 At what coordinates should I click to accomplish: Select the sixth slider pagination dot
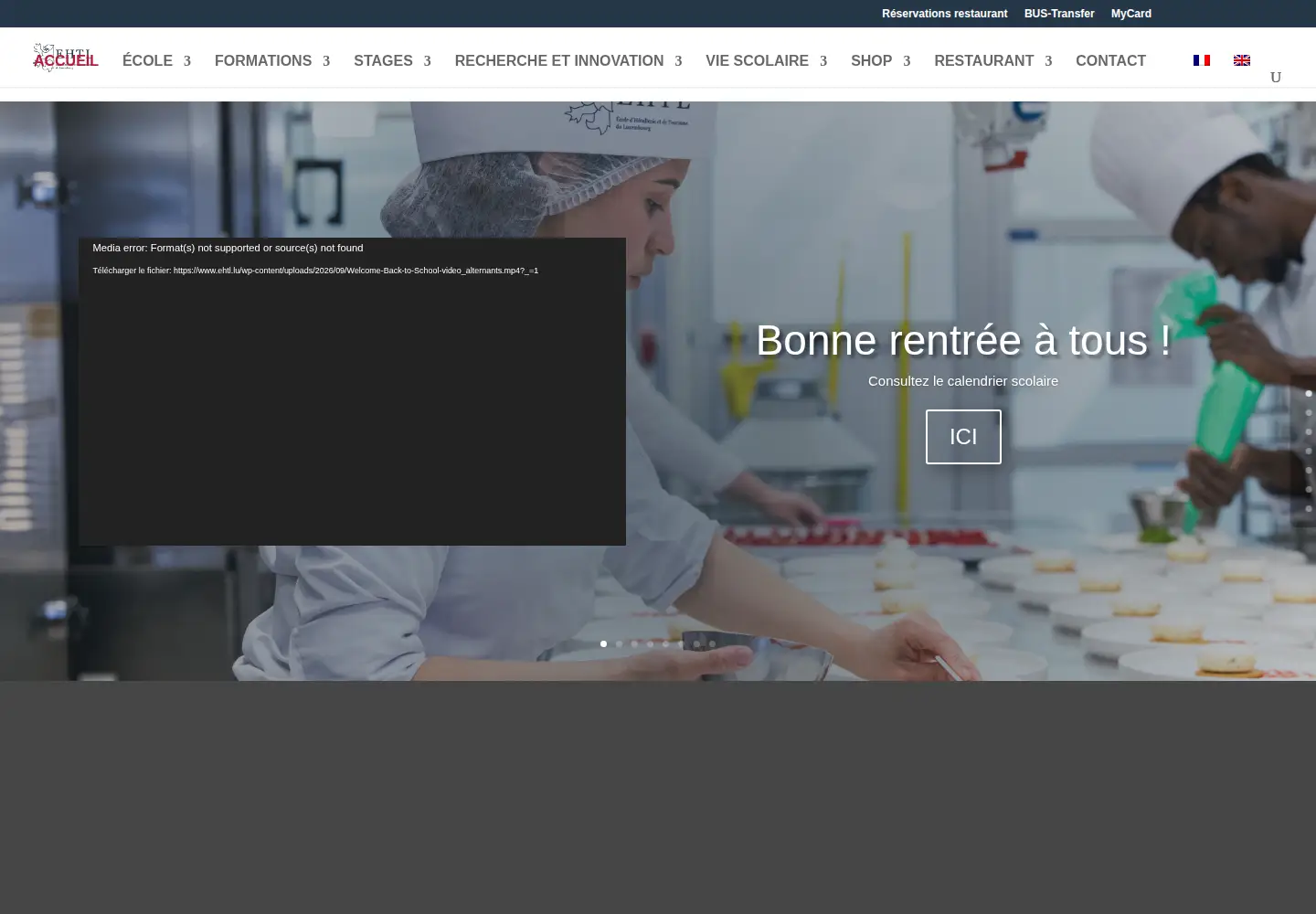(681, 643)
